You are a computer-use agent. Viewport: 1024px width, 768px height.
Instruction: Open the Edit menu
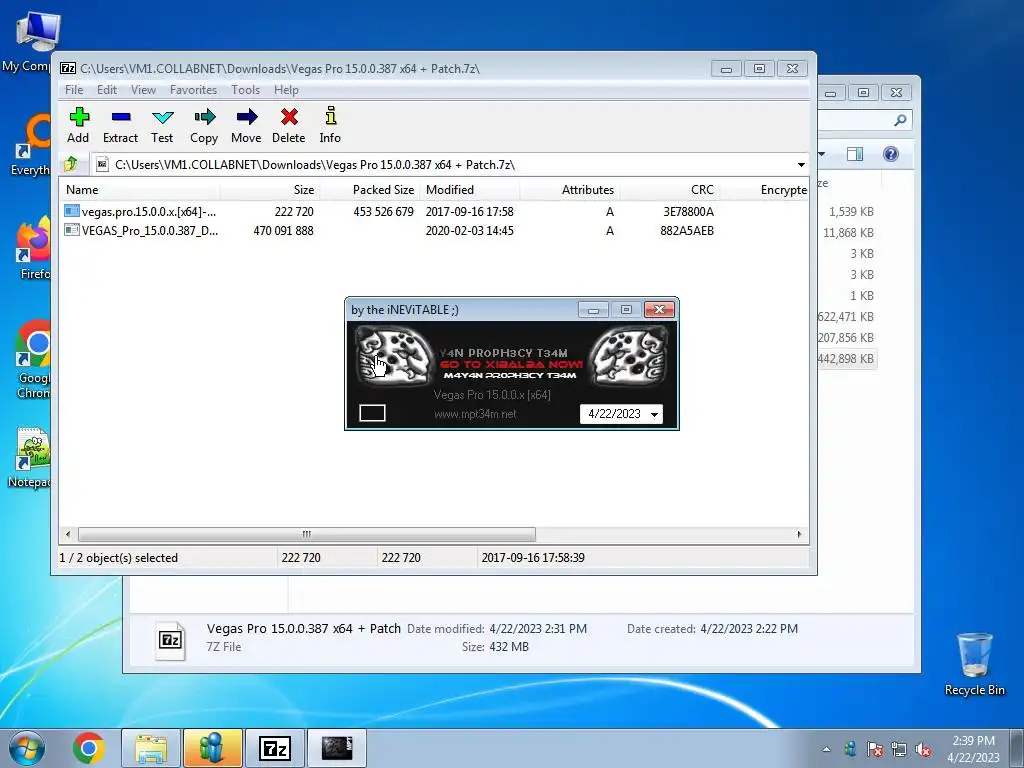click(107, 90)
